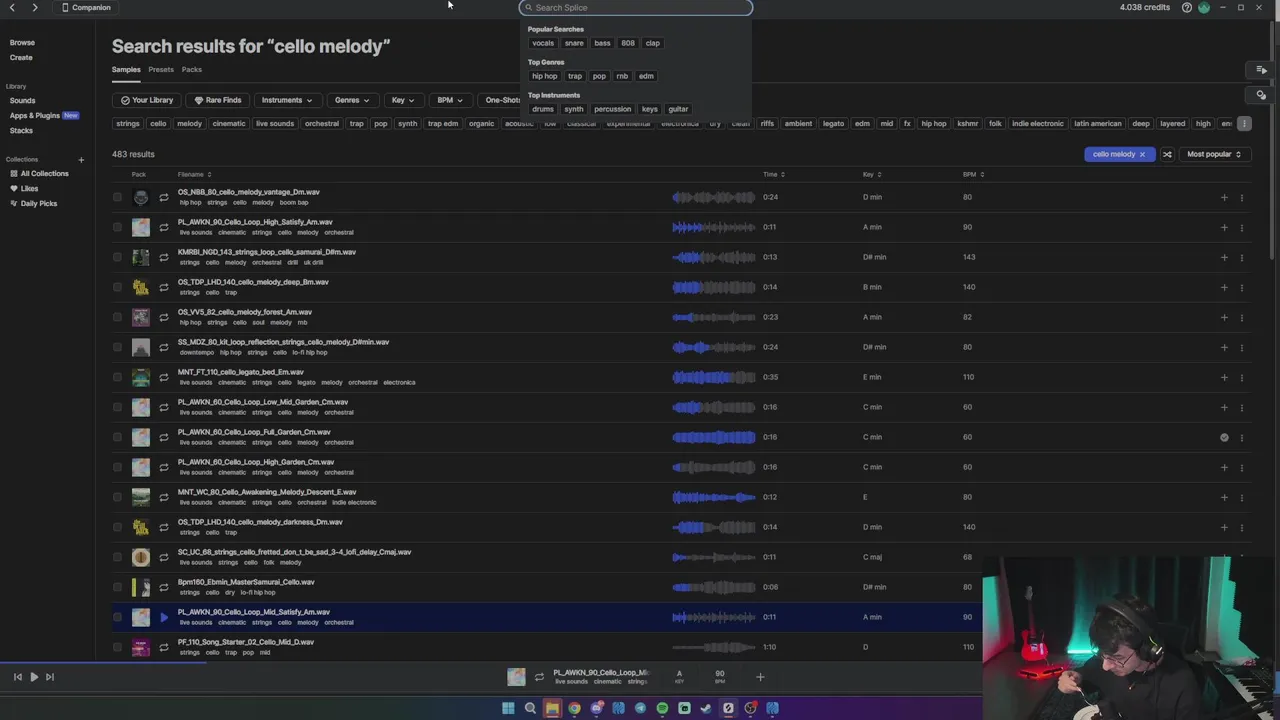Skip to previous track in player

pyautogui.click(x=17, y=677)
